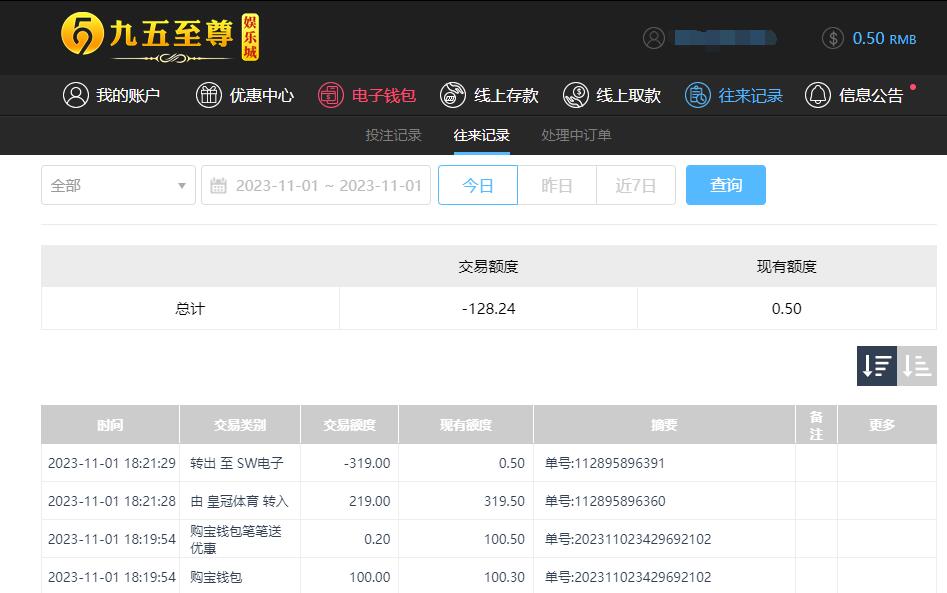Click the timestamp 2023-11-01 18:21:29
Viewport: 947px width, 593px height.
[112, 463]
